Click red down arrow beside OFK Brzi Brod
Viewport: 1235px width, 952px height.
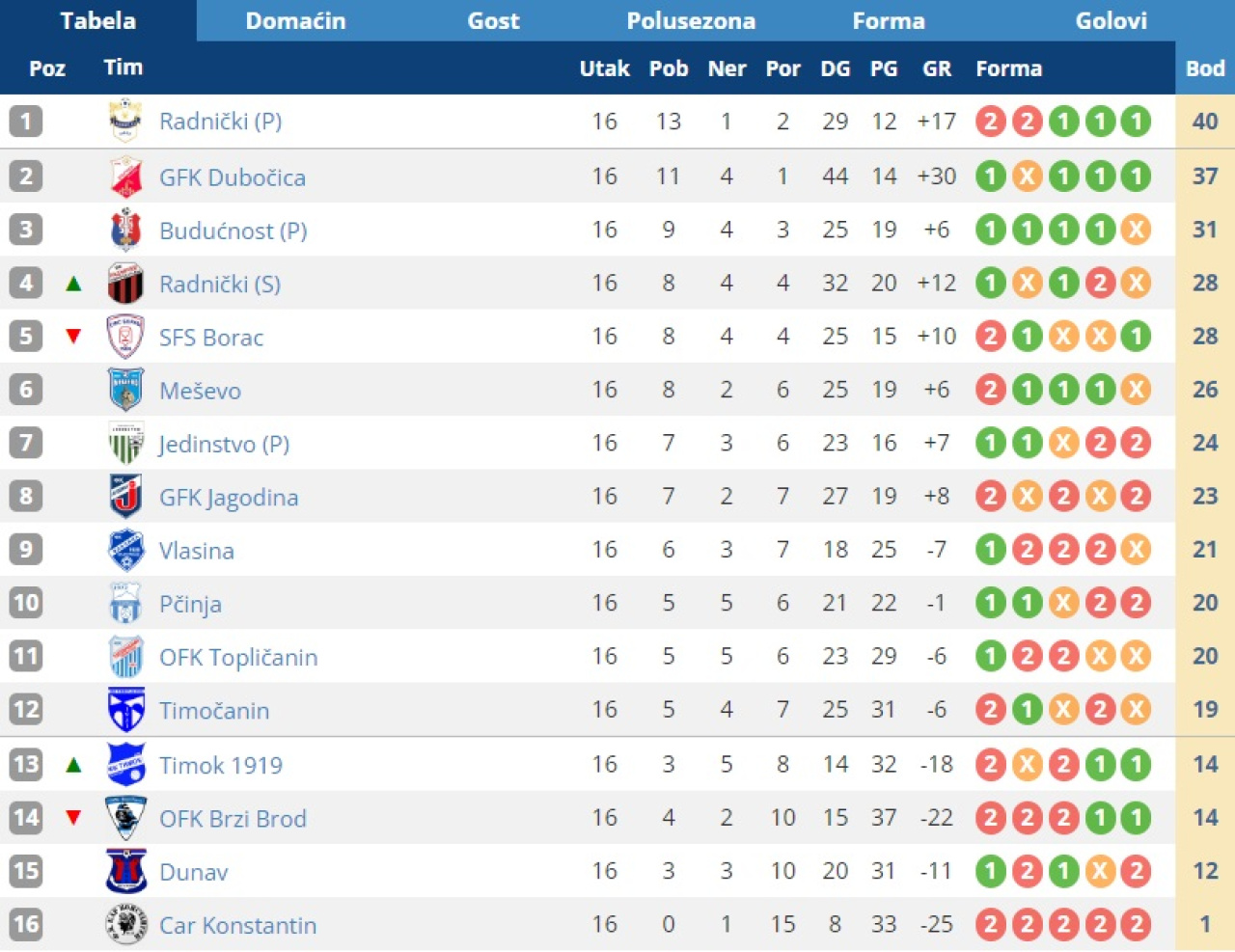pyautogui.click(x=73, y=818)
